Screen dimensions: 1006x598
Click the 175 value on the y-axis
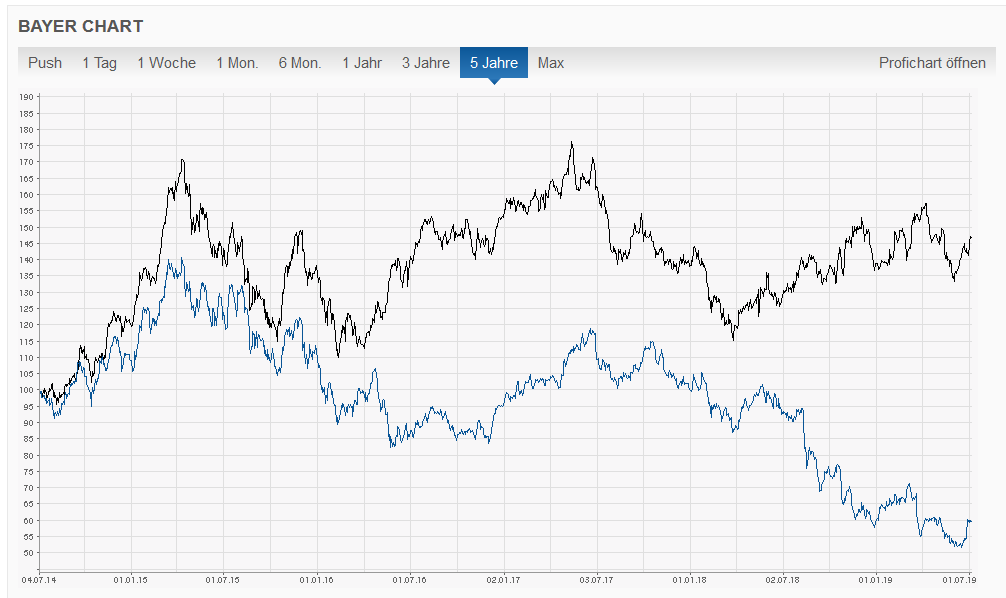(26, 146)
